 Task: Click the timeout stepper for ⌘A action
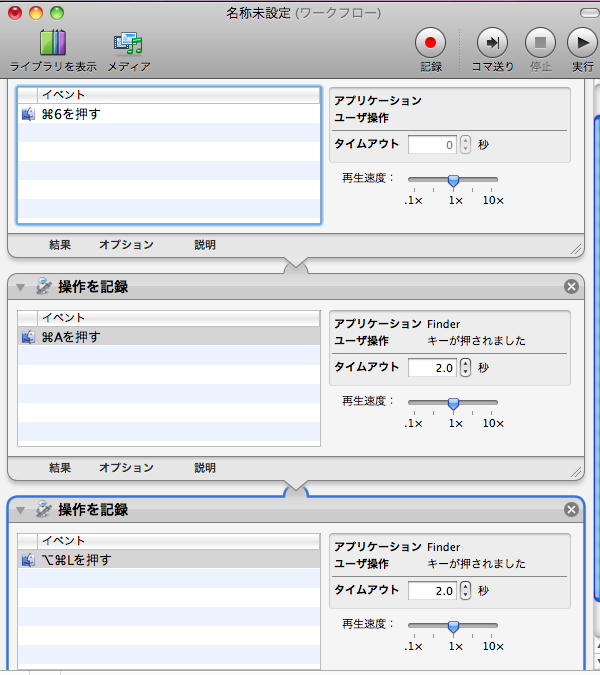(x=465, y=368)
